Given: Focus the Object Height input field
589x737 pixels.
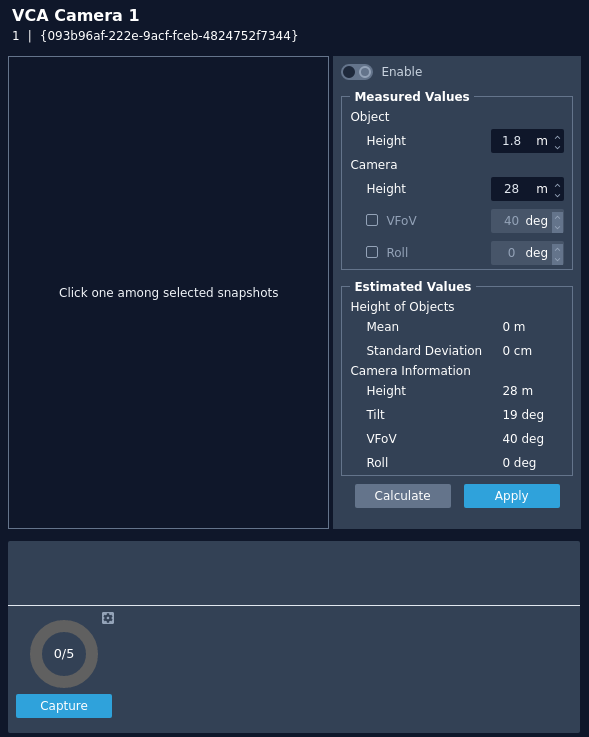Looking at the screenshot, I should click(521, 141).
